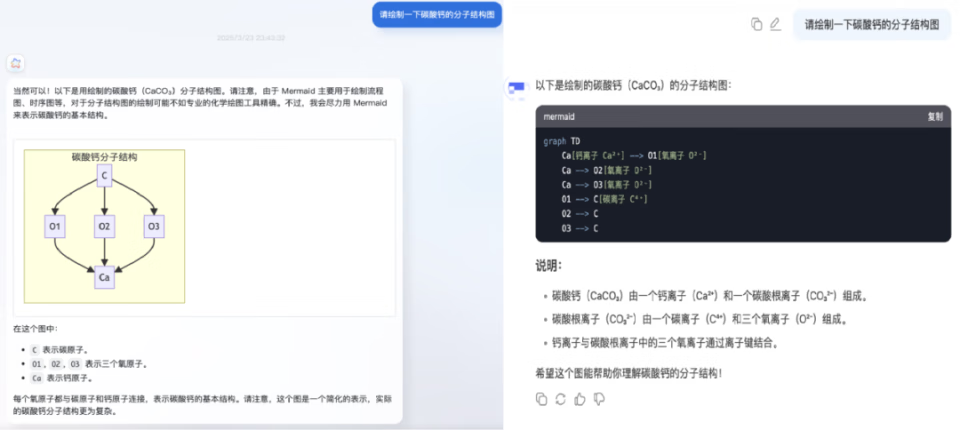Click the bullet 'Ca 表示钙原子' in the left answer

tap(61, 378)
